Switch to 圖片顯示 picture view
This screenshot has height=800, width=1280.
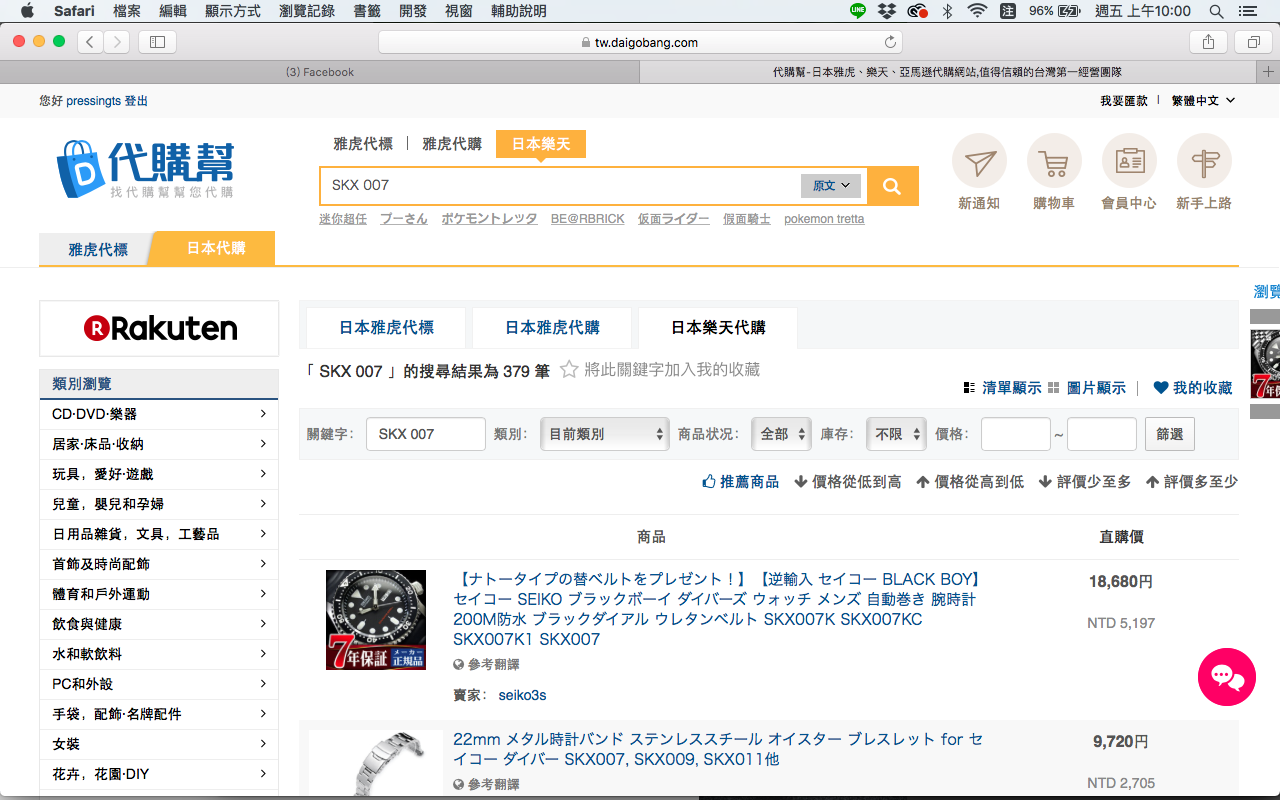(x=1087, y=388)
